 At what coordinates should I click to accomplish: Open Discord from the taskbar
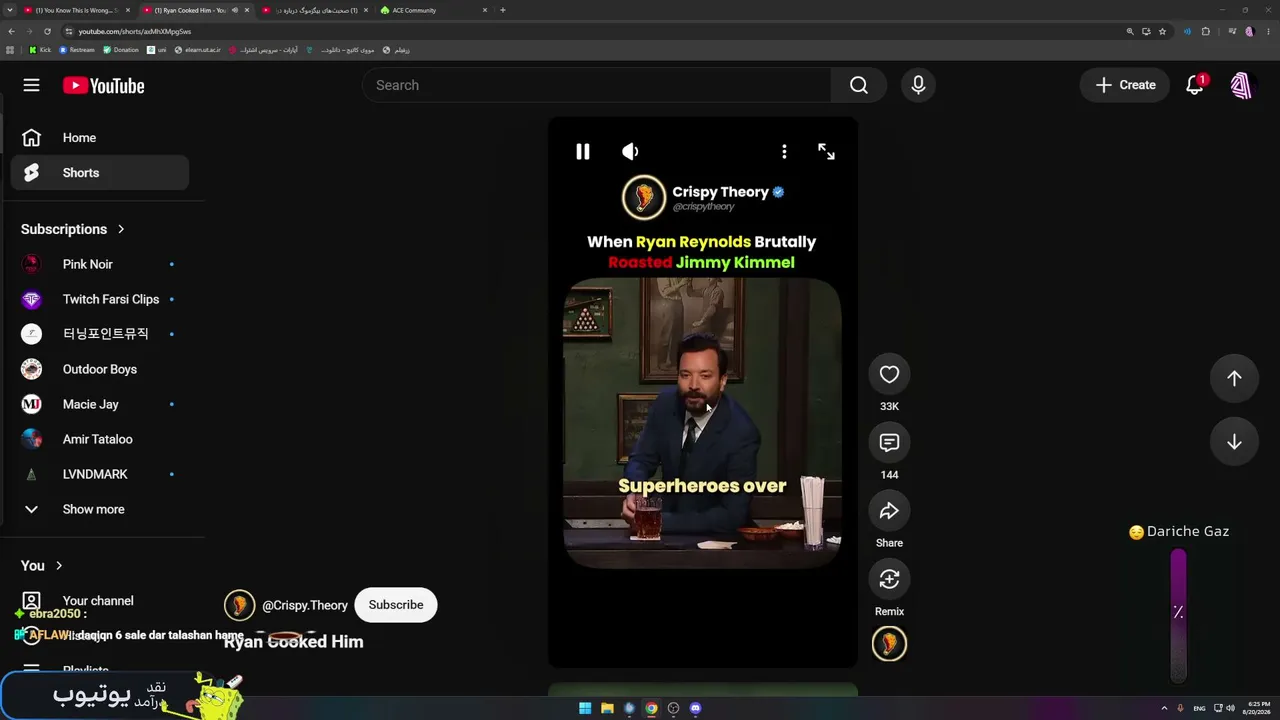pos(695,708)
